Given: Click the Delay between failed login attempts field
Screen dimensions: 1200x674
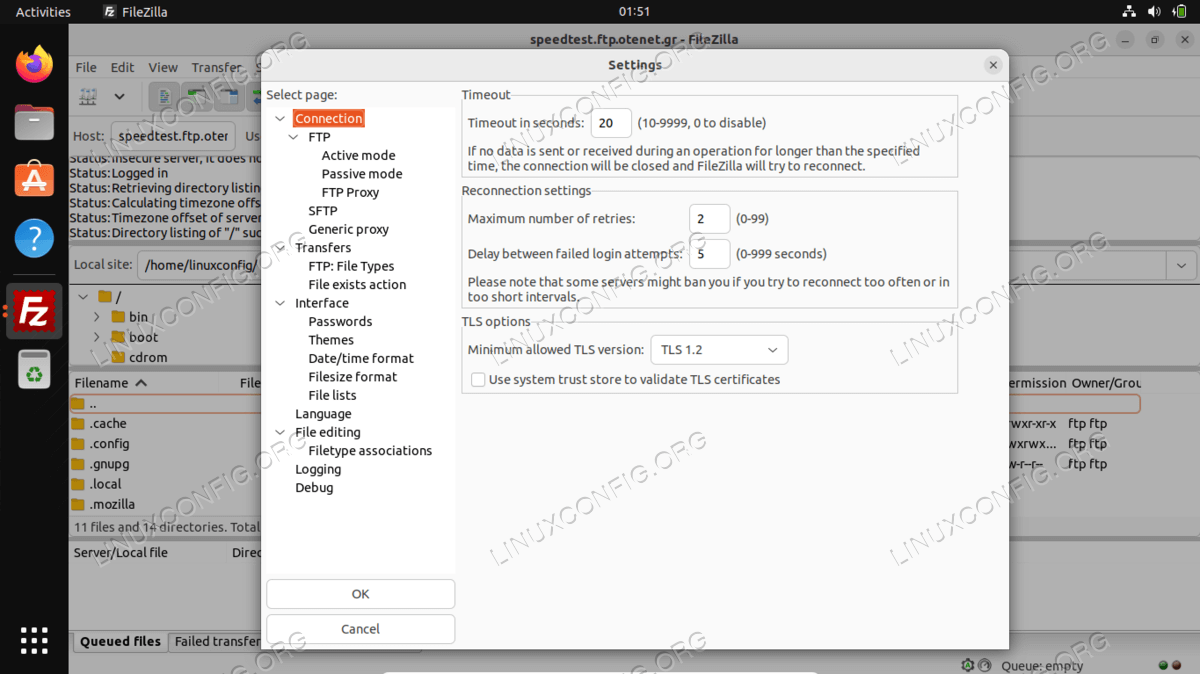Looking at the screenshot, I should 709,253.
